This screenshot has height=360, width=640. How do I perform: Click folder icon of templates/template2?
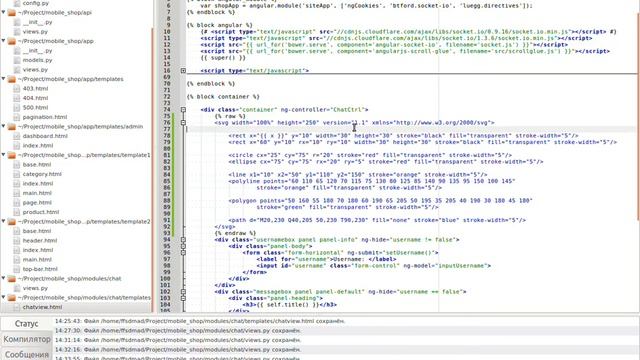coord(12,222)
